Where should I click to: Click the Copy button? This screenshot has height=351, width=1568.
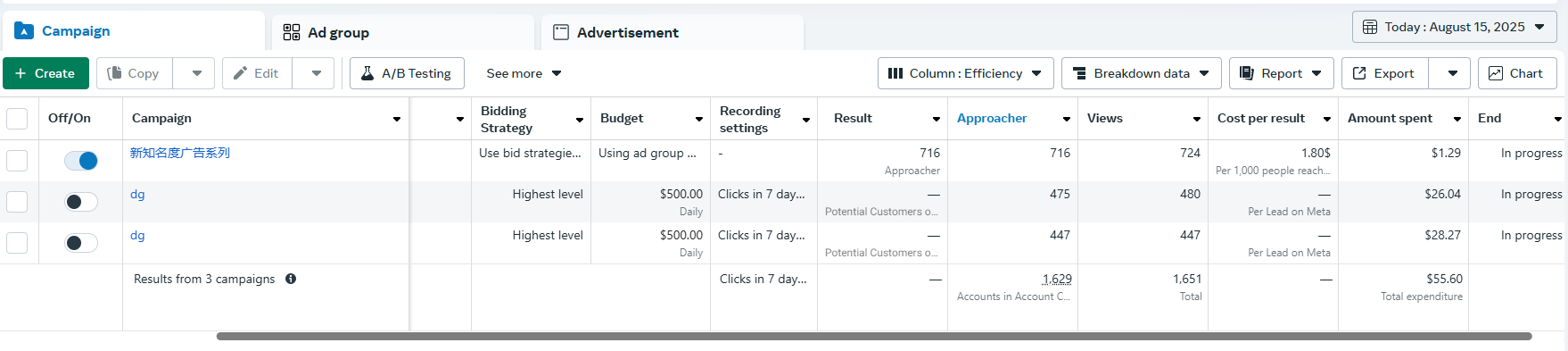click(134, 73)
